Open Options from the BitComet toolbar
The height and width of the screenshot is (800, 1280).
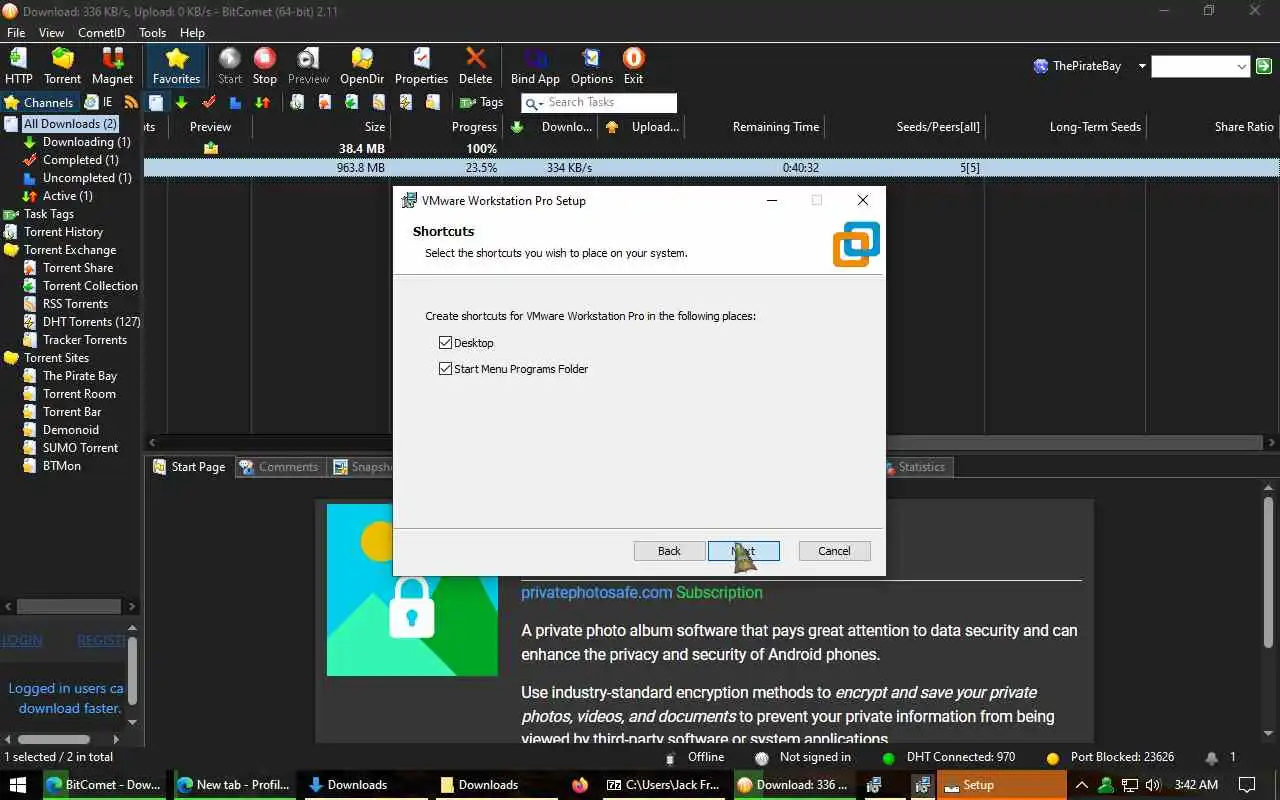coord(592,66)
